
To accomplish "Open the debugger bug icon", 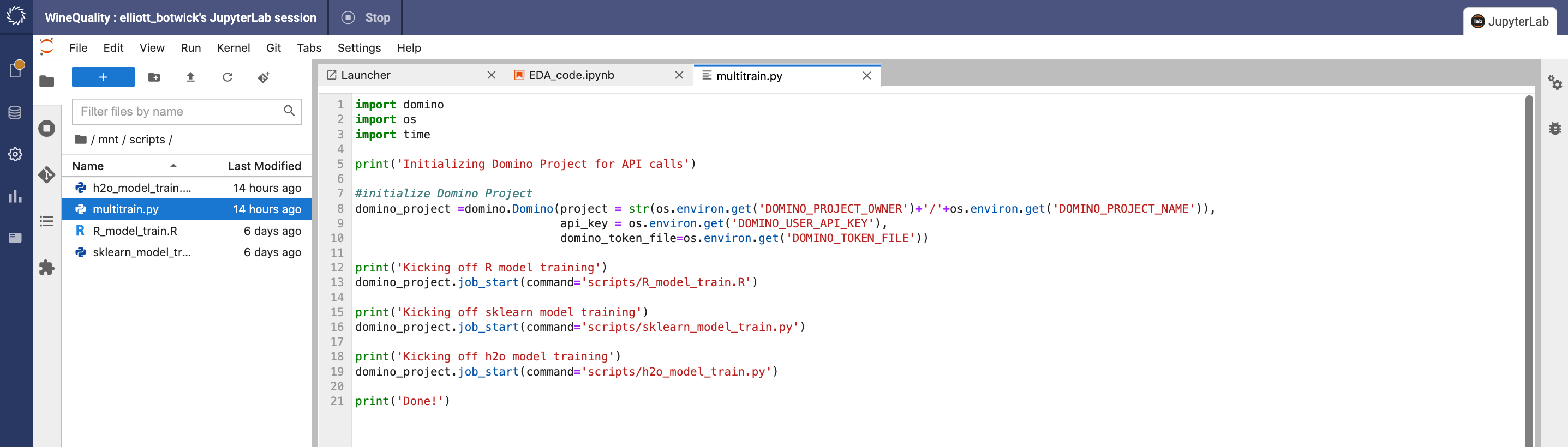I will tap(1555, 128).
